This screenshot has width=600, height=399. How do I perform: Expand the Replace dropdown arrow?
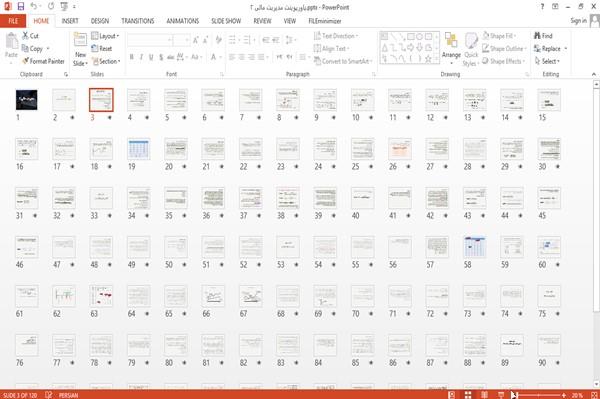(x=566, y=49)
